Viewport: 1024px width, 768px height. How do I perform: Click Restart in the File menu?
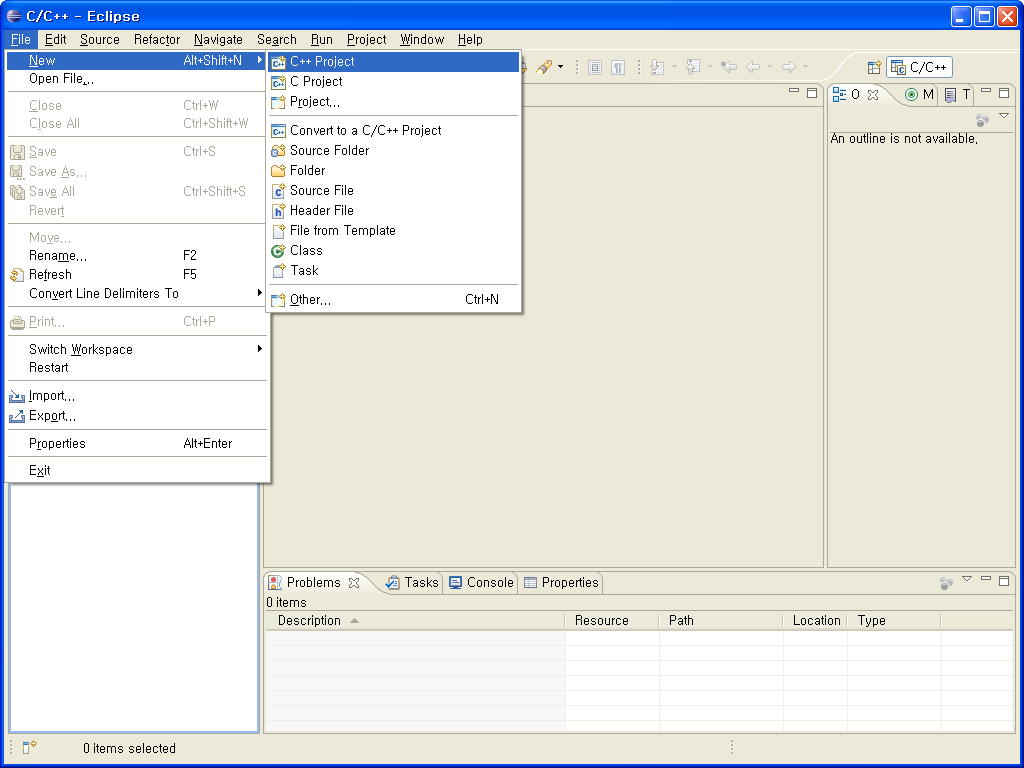(136, 368)
